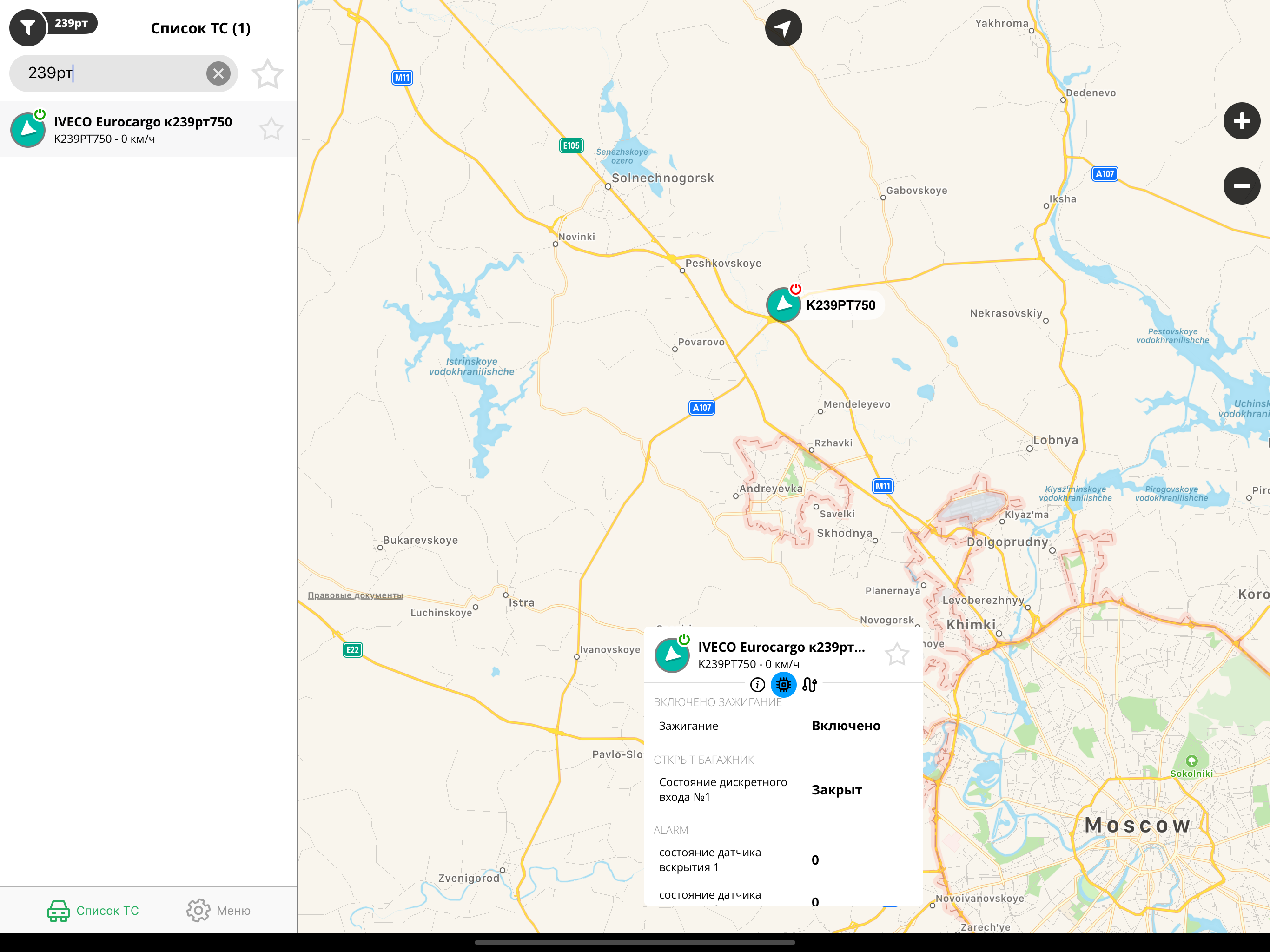This screenshot has width=1270, height=952.
Task: Click the M11 highway badge near top
Action: pyautogui.click(x=402, y=78)
